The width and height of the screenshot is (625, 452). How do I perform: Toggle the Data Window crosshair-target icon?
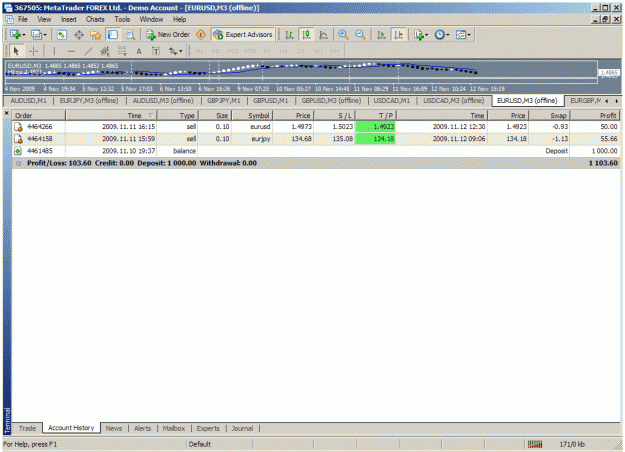(79, 35)
